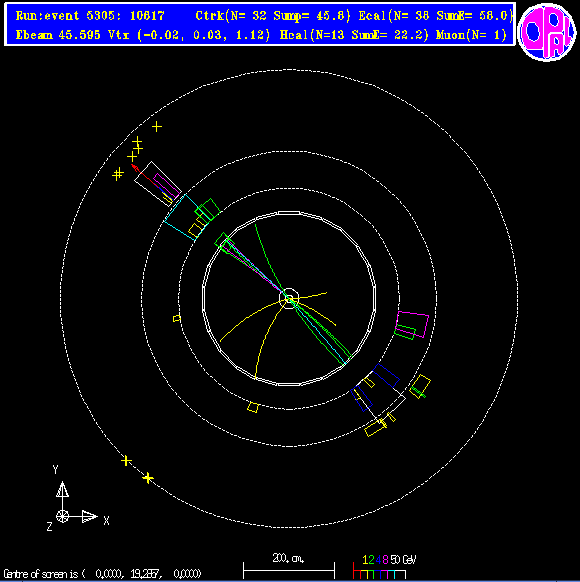Click the OPAL logo icon
580x582 pixels.
[547, 32]
